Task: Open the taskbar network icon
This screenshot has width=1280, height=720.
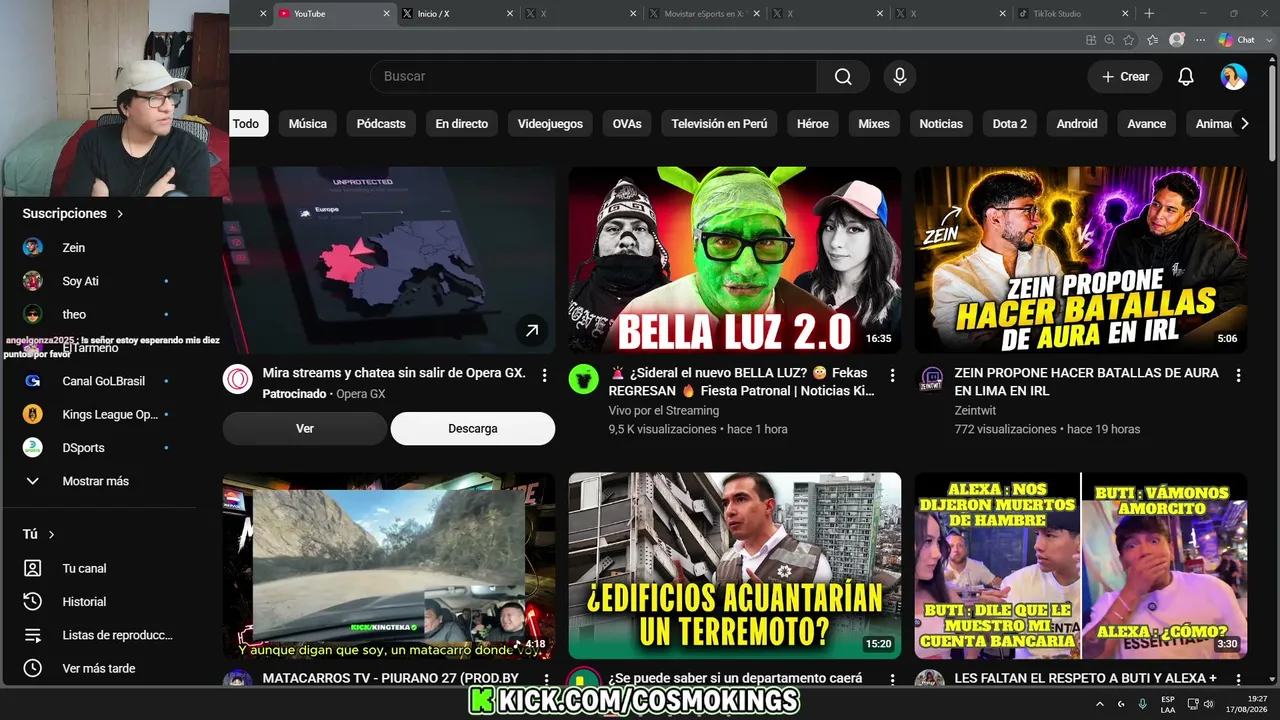Action: pyautogui.click(x=1192, y=704)
